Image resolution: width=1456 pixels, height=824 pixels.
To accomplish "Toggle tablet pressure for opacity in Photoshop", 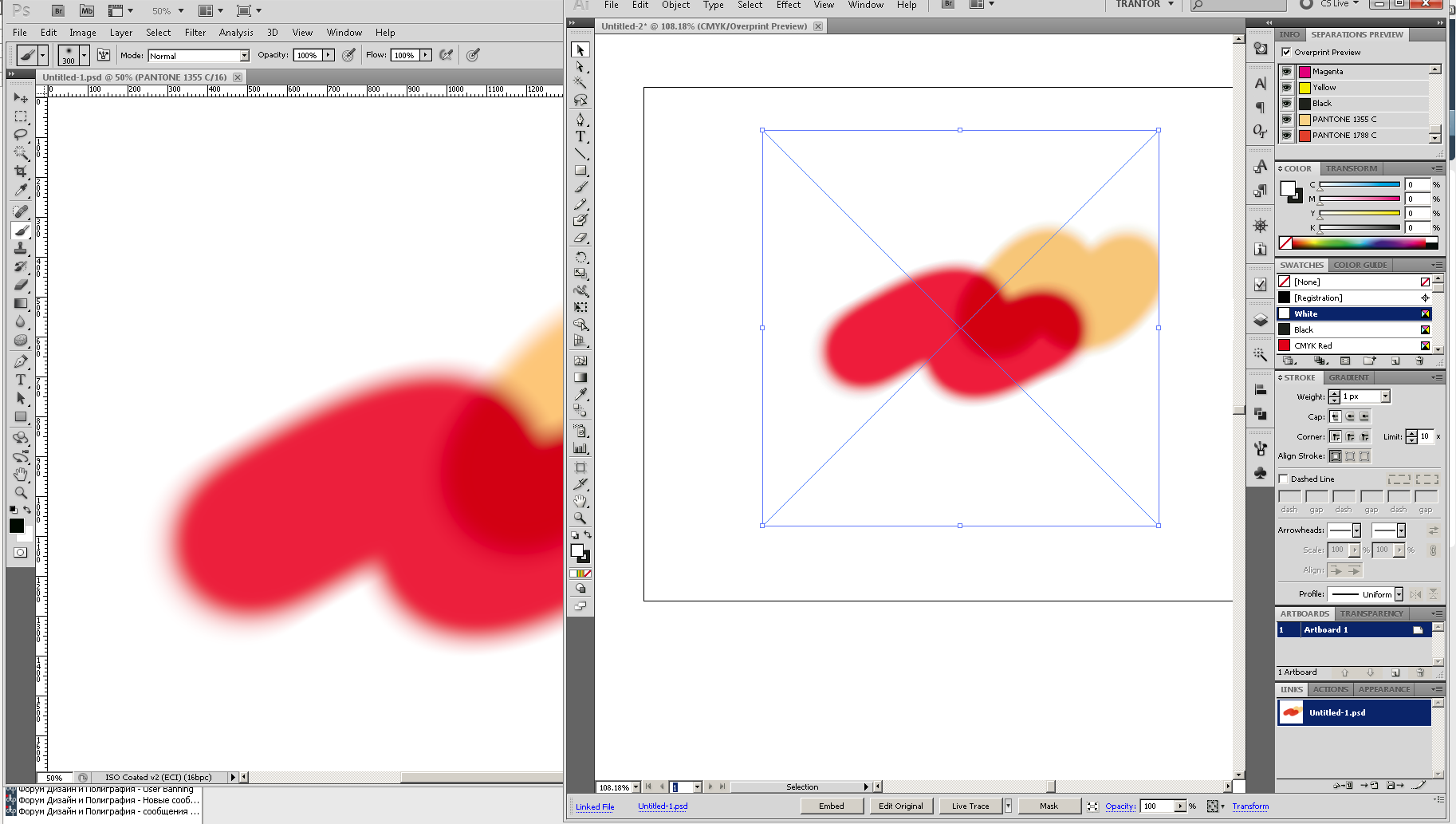I will pyautogui.click(x=348, y=55).
